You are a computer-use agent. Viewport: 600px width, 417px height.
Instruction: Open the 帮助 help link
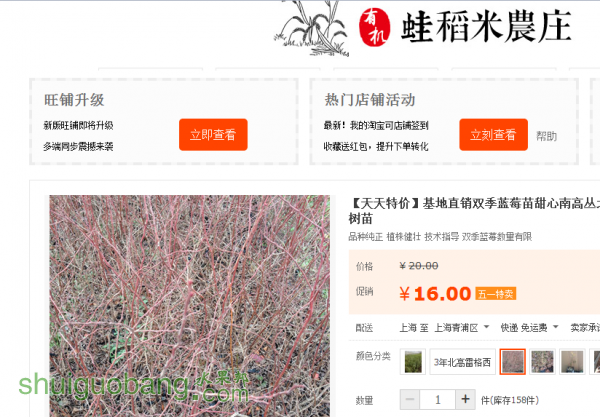(546, 136)
